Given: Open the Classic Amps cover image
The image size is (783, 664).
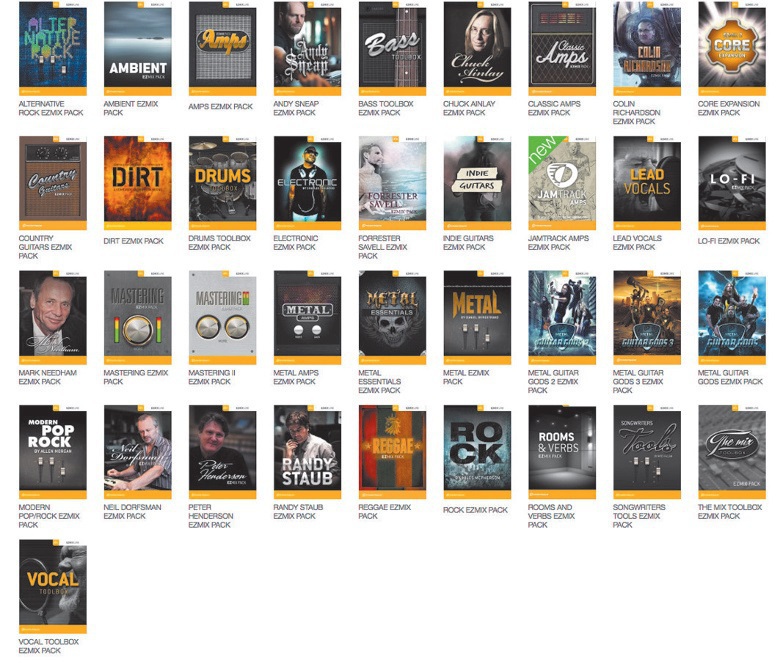Looking at the screenshot, I should (562, 49).
